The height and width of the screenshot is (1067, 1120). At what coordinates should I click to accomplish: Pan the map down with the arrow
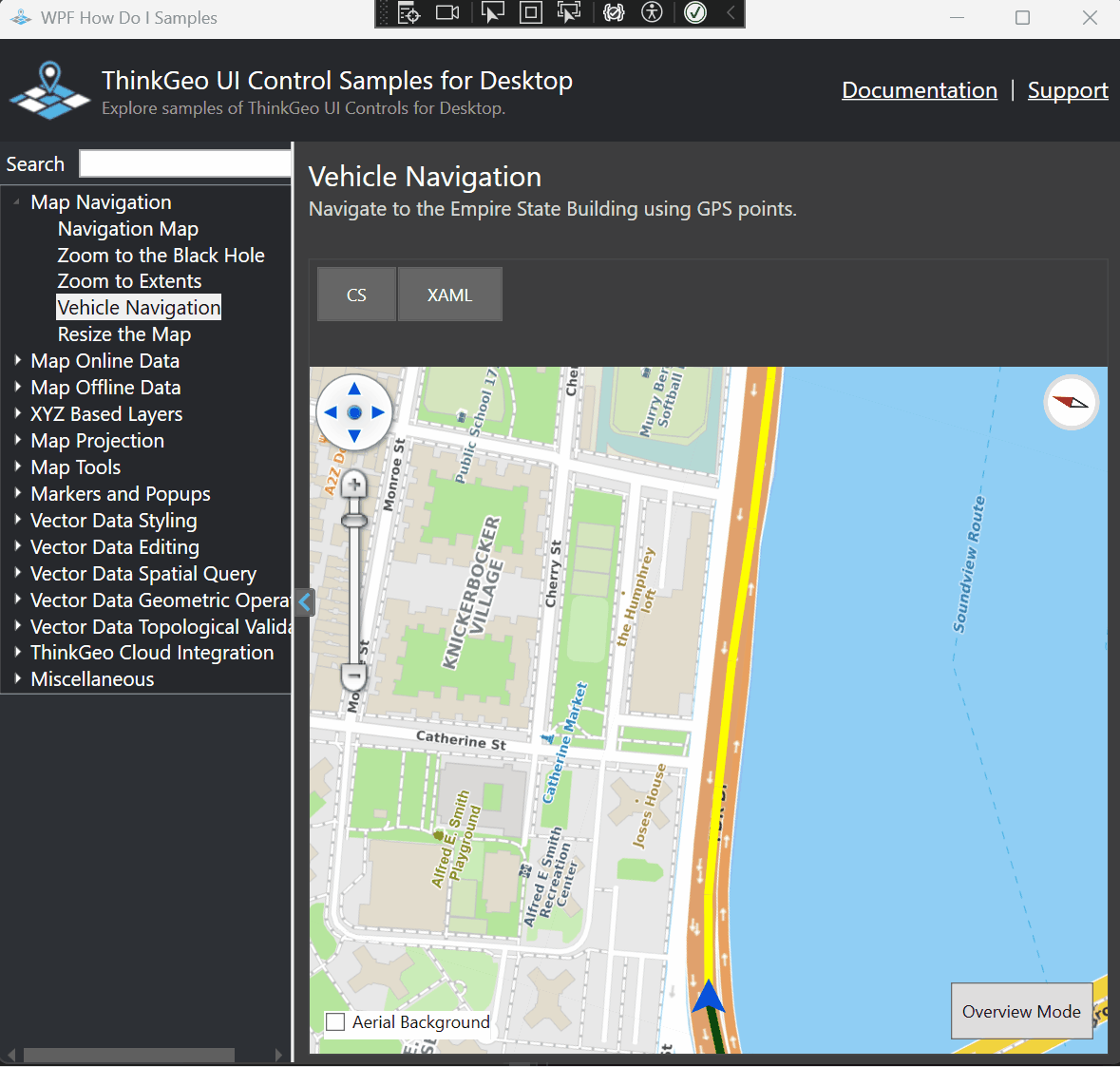[x=354, y=436]
